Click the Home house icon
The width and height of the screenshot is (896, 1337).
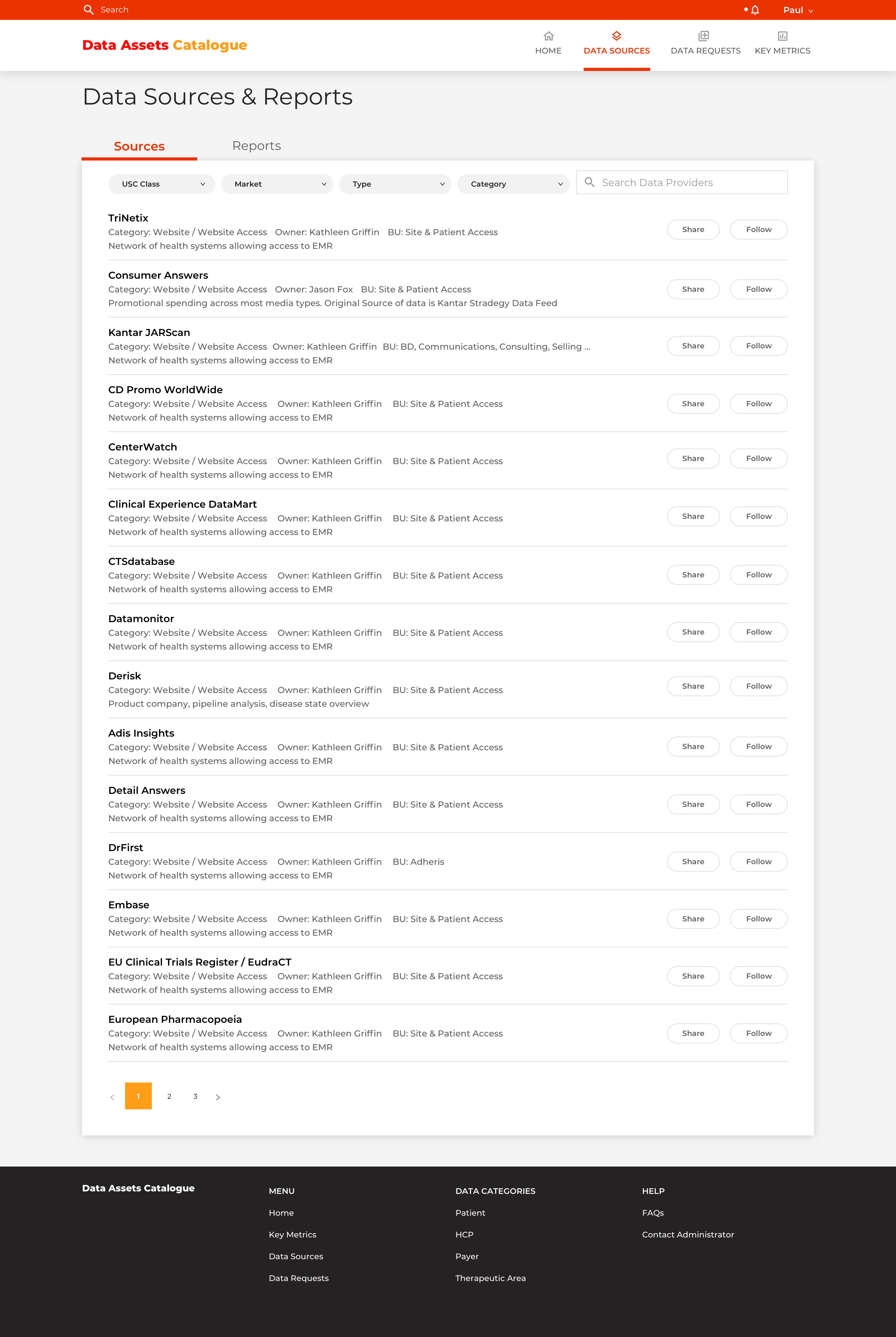click(x=548, y=36)
